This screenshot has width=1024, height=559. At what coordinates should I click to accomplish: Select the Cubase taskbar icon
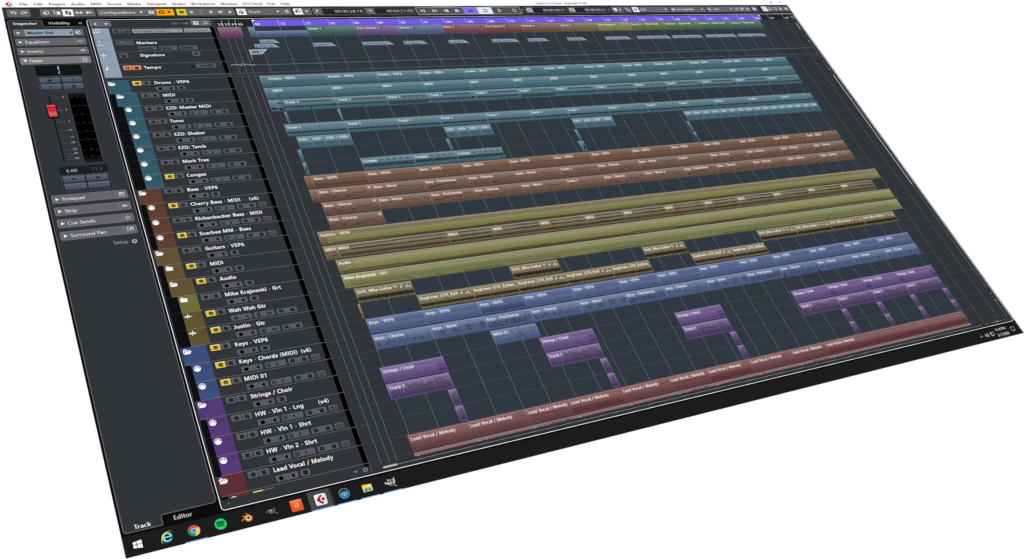(320, 500)
